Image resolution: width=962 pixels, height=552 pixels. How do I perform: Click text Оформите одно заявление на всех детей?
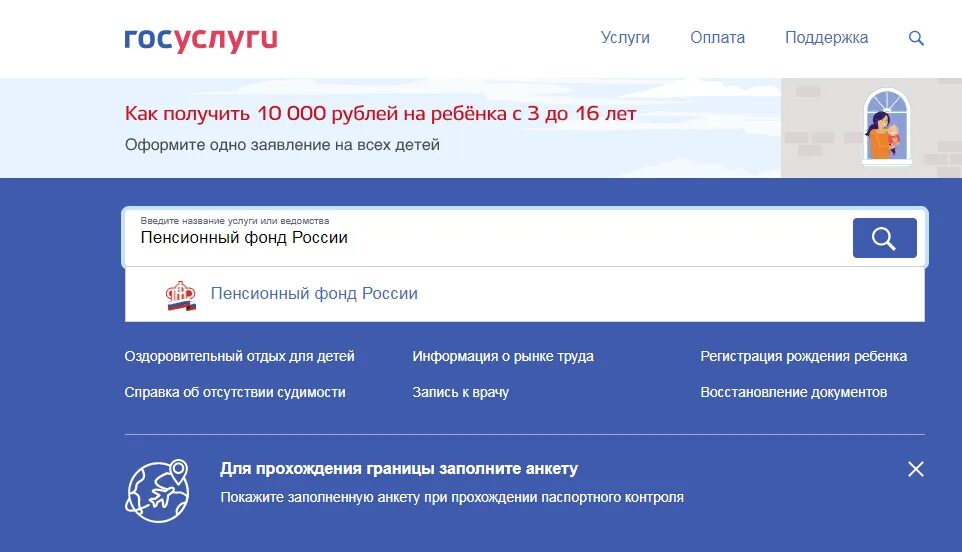coord(282,145)
